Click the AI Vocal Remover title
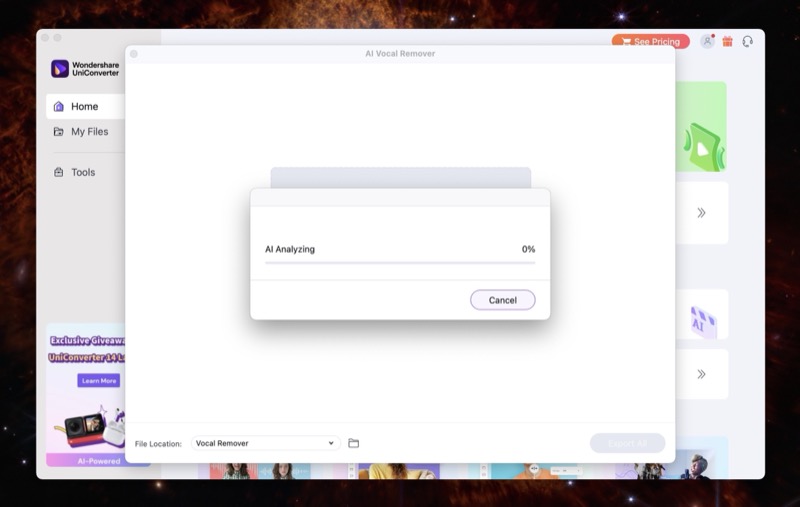Screen dimensions: 800x507 [400, 54]
